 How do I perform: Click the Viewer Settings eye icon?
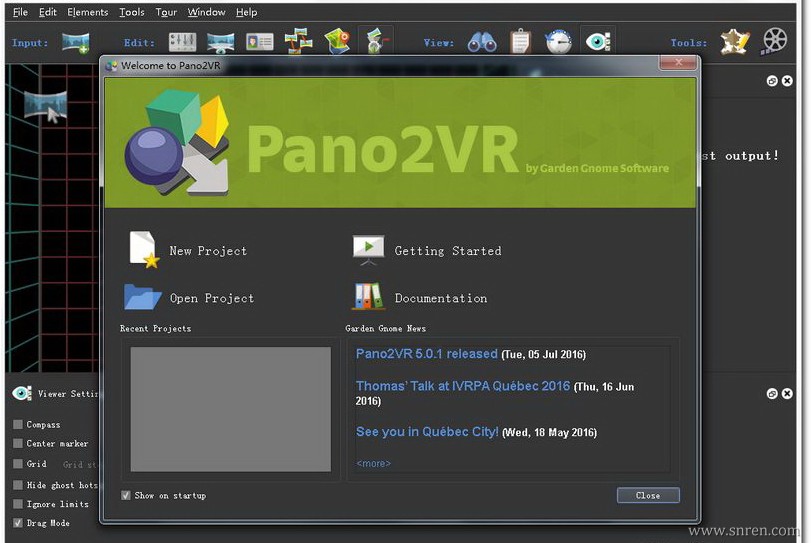point(22,394)
